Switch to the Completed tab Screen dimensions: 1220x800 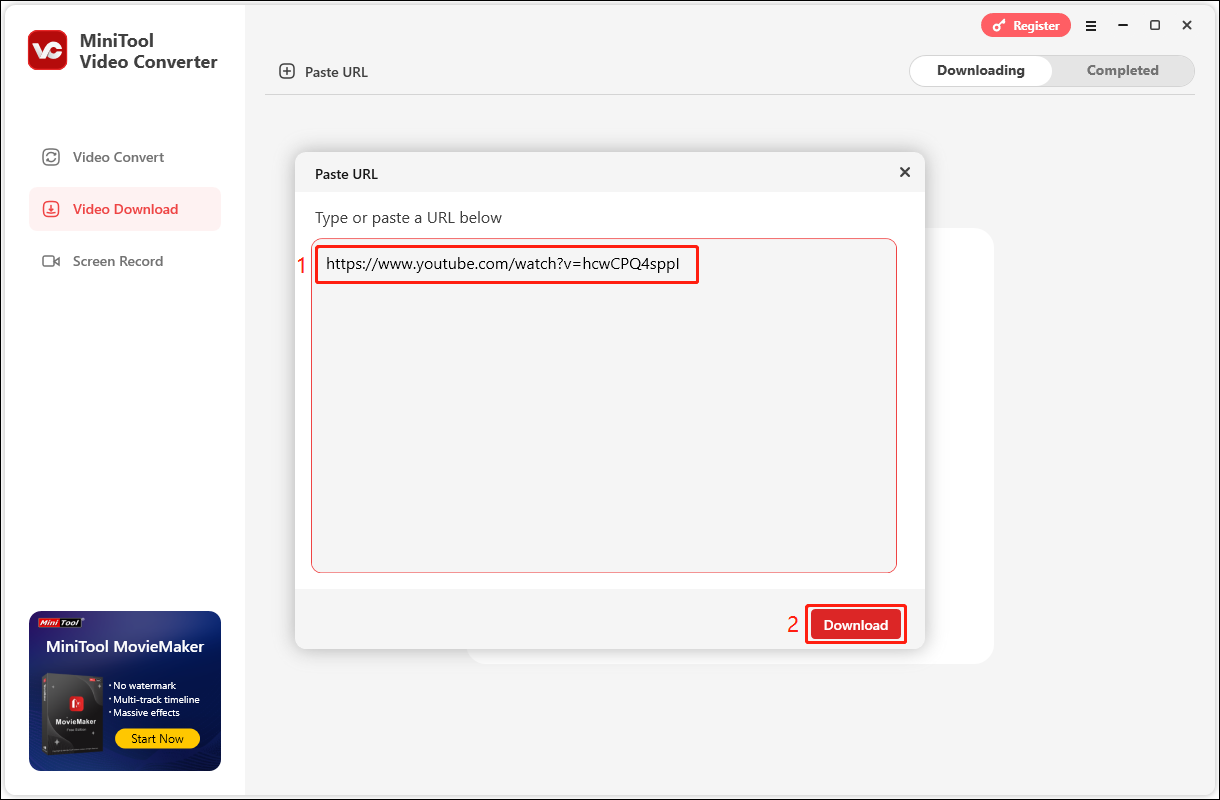[x=1123, y=71]
